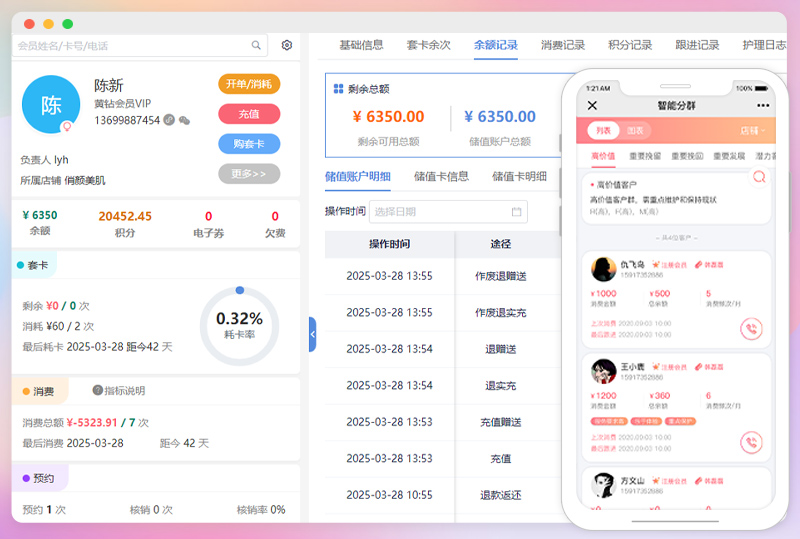Click the 耗卡率 0.32% circular progress ring

(x=239, y=326)
